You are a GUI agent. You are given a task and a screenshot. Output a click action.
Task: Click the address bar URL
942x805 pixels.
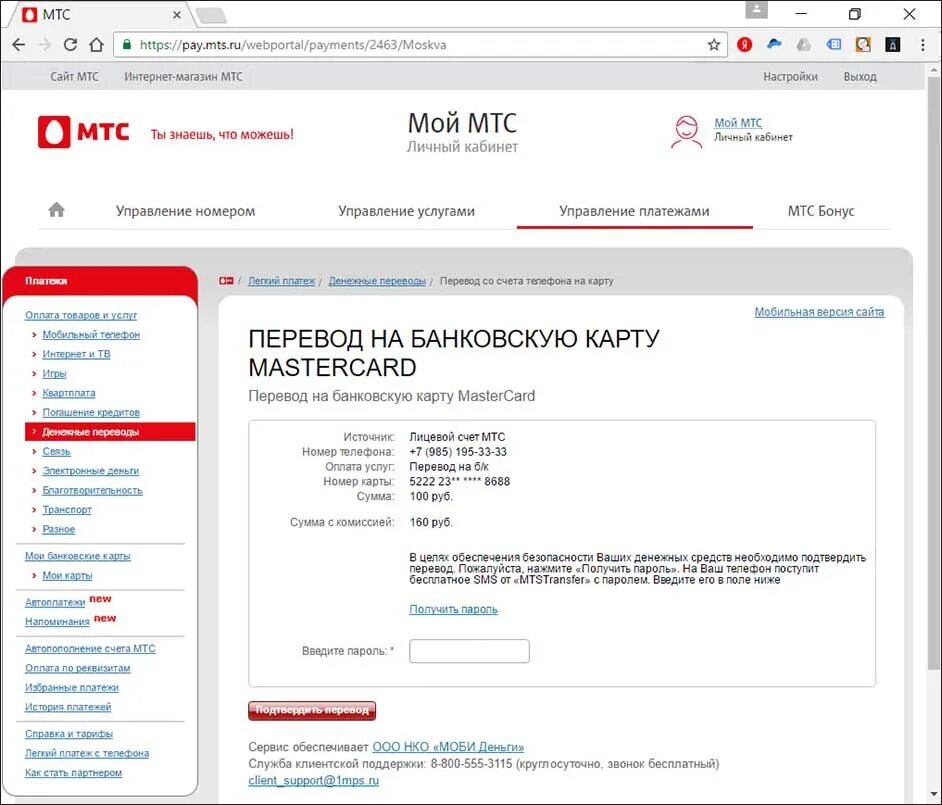293,44
